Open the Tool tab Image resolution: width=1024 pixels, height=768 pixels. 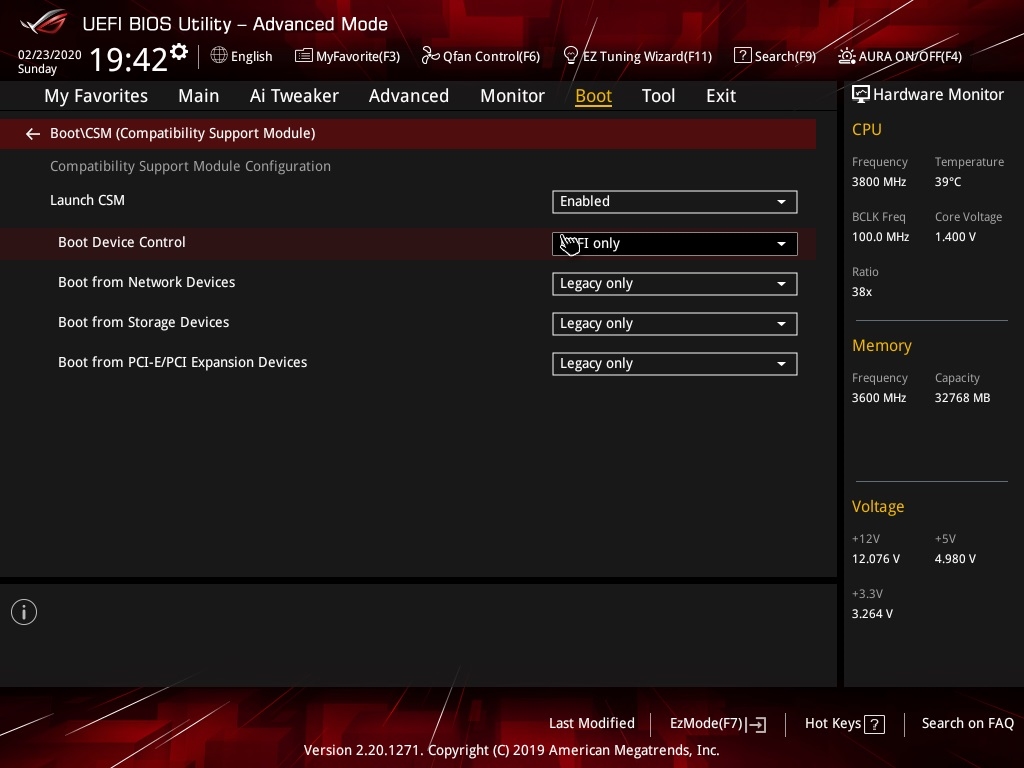pyautogui.click(x=658, y=96)
